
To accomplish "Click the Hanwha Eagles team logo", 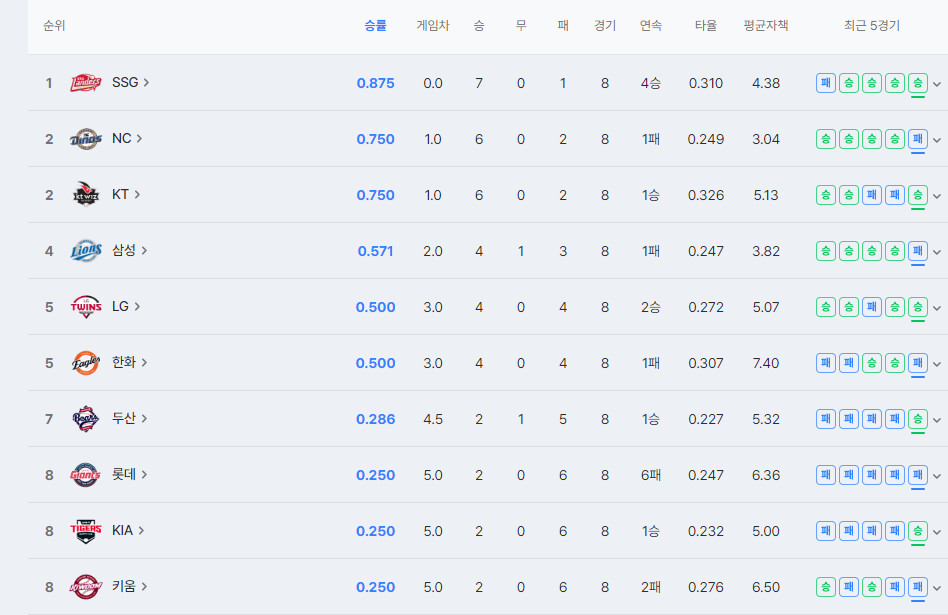I will click(86, 363).
